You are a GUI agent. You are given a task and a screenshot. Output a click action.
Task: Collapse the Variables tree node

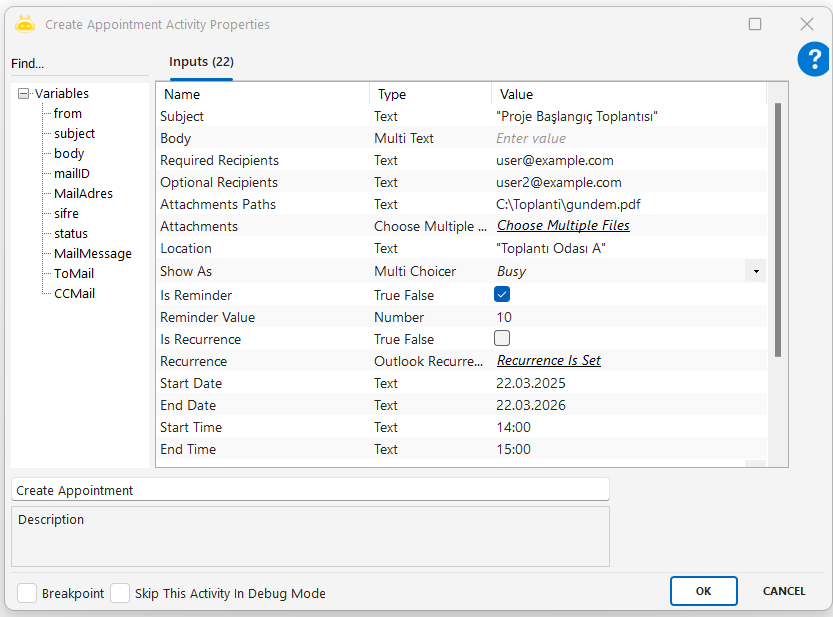(x=24, y=94)
